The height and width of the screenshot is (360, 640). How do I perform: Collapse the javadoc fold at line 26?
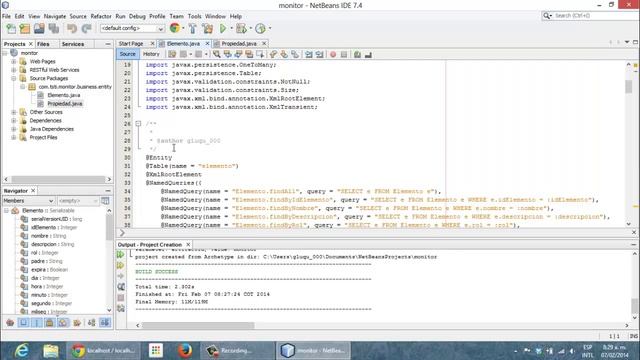pos(138,124)
